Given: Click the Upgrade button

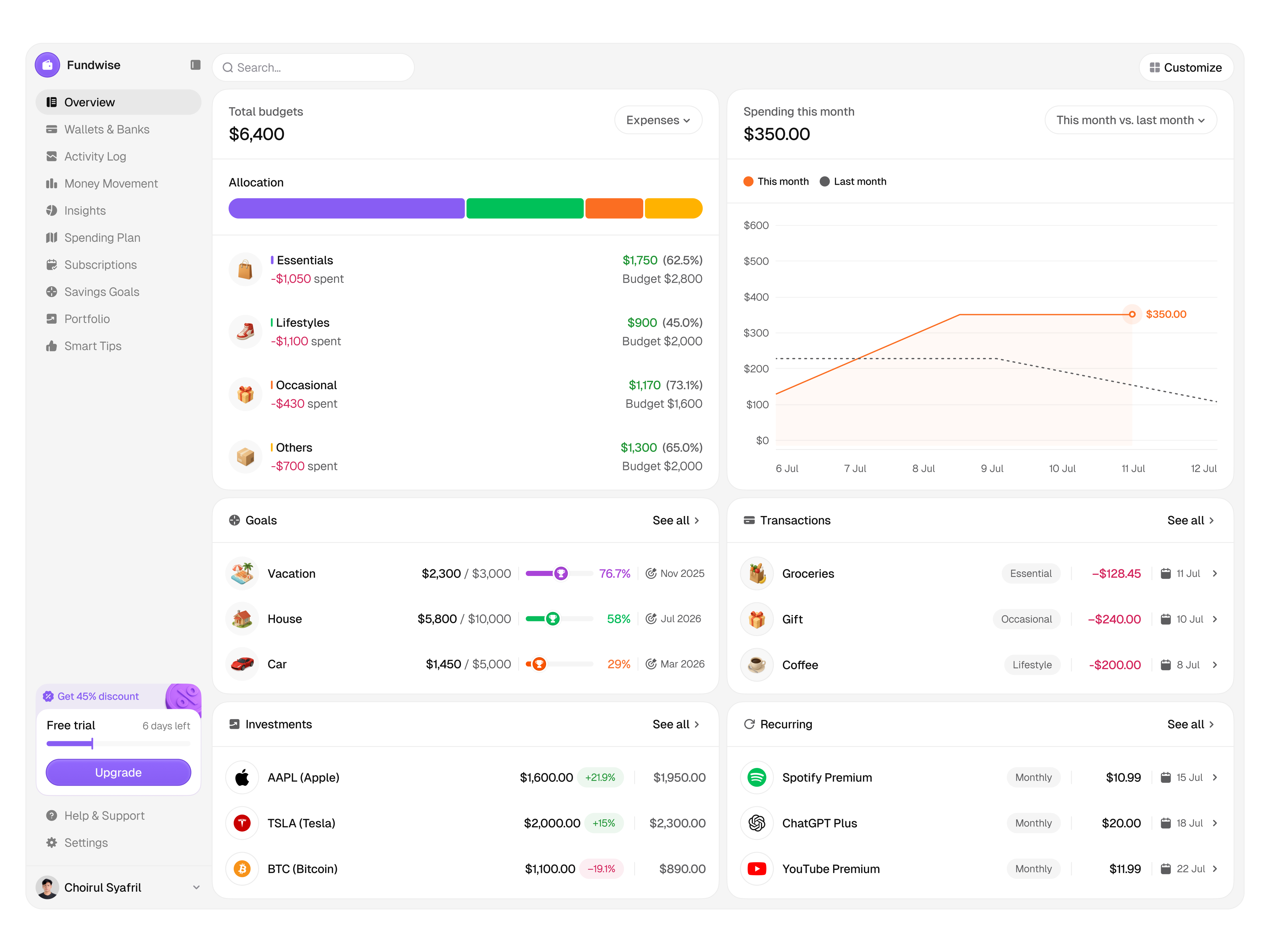Looking at the screenshot, I should click(118, 772).
